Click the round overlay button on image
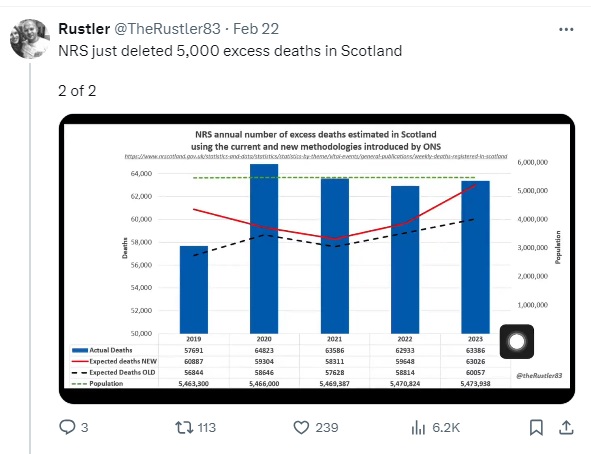The image size is (591, 454). pos(517,342)
